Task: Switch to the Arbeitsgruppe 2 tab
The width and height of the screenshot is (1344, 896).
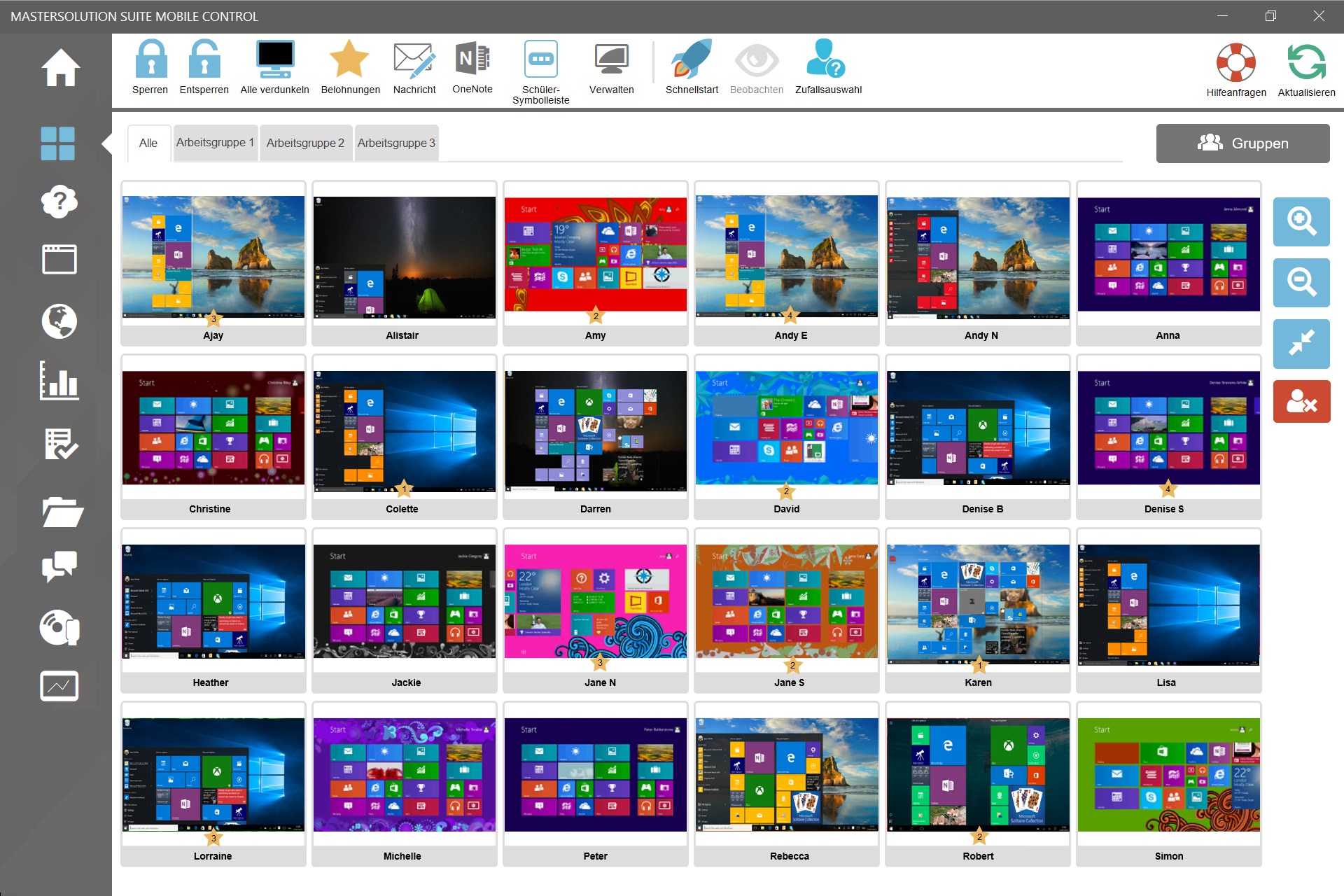Action: point(305,143)
